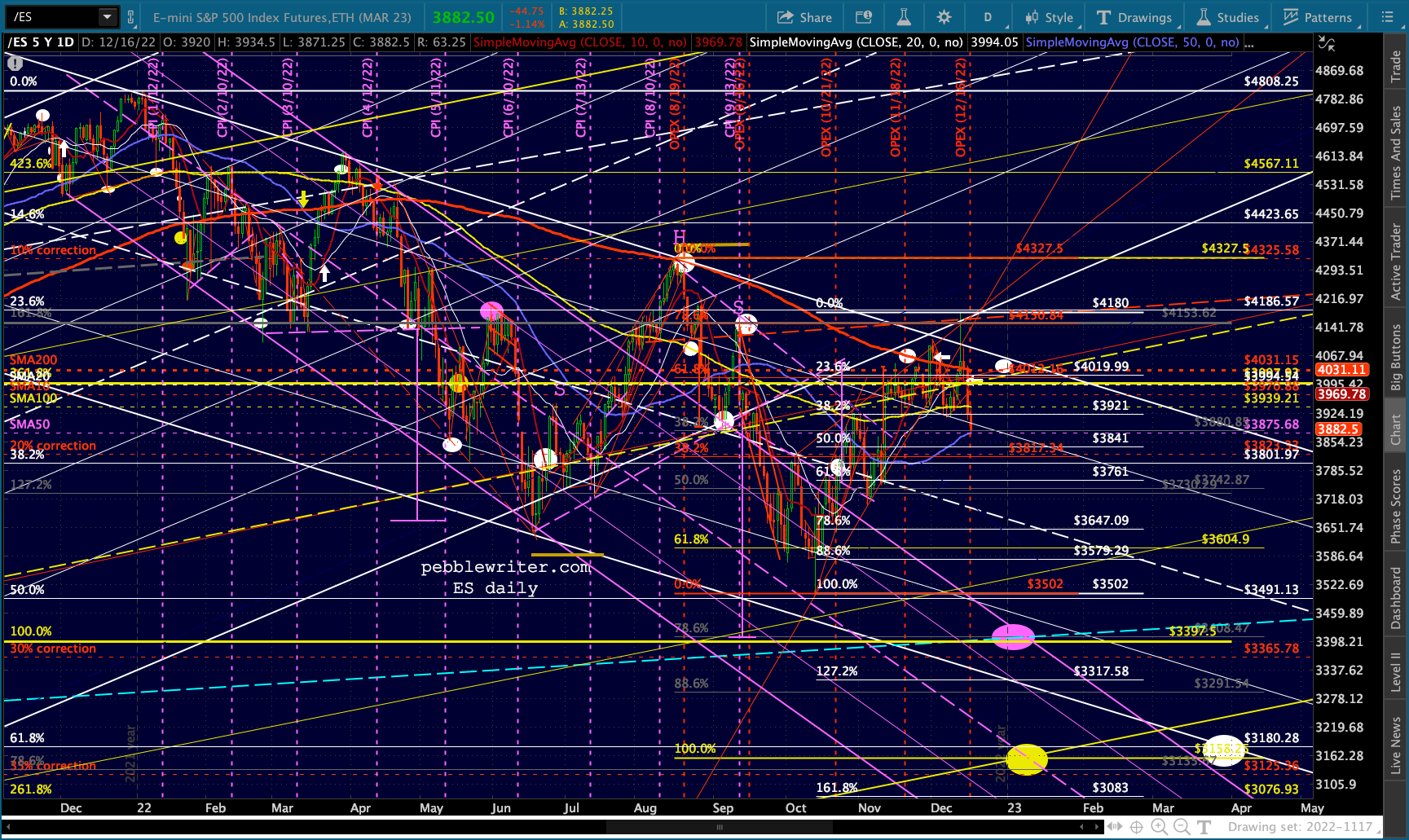Image resolution: width=1409 pixels, height=840 pixels.
Task: Click the flask research icon
Action: tap(904, 17)
